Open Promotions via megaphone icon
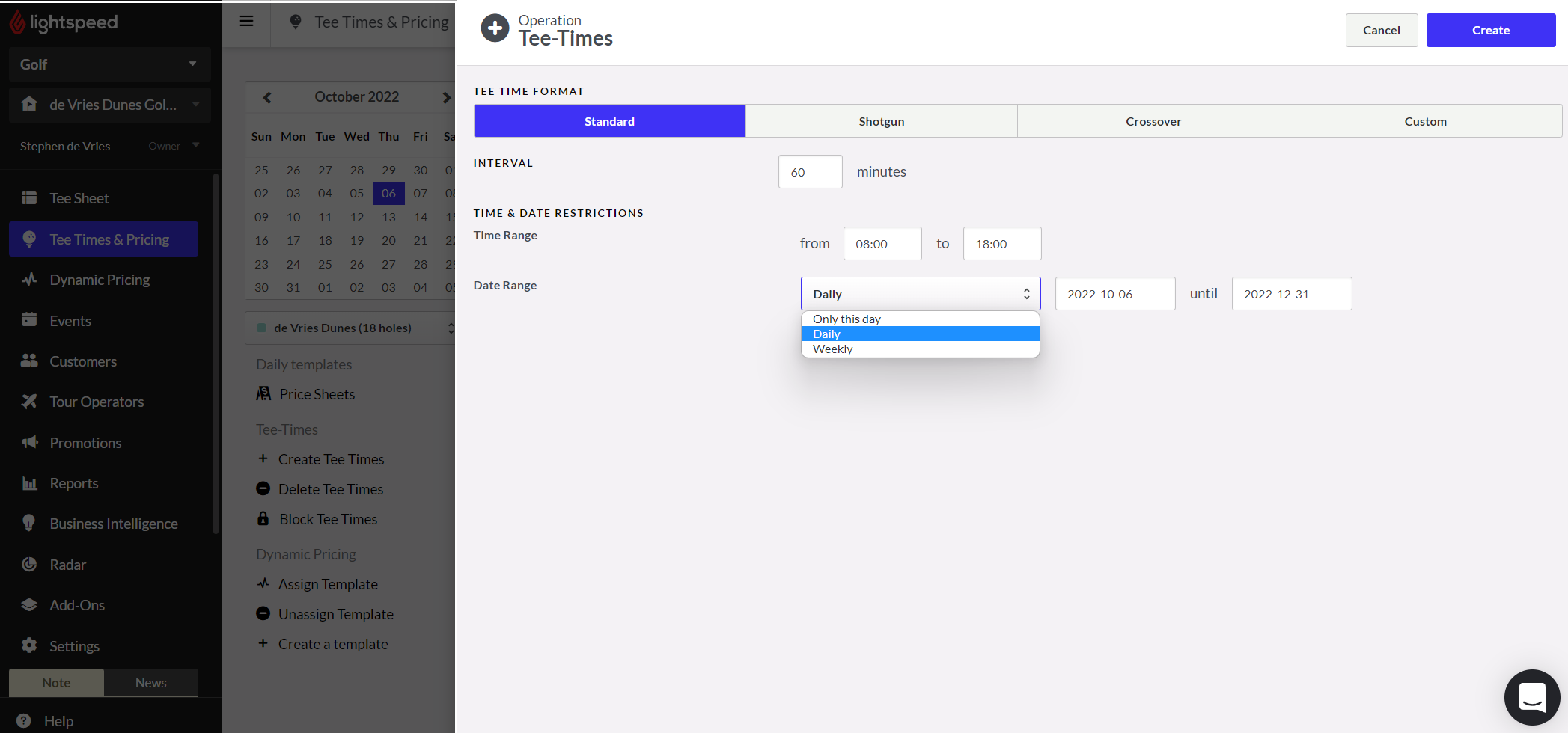Viewport: 1568px width, 733px height. click(29, 443)
